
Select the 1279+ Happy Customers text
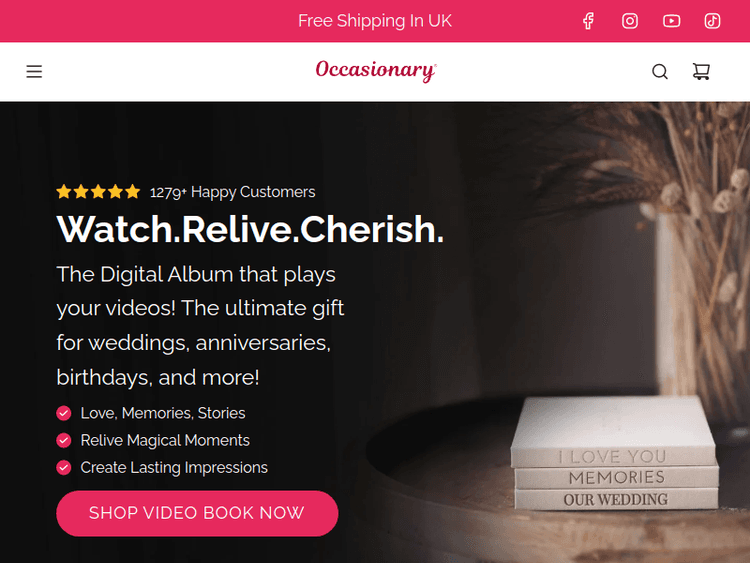pos(232,192)
